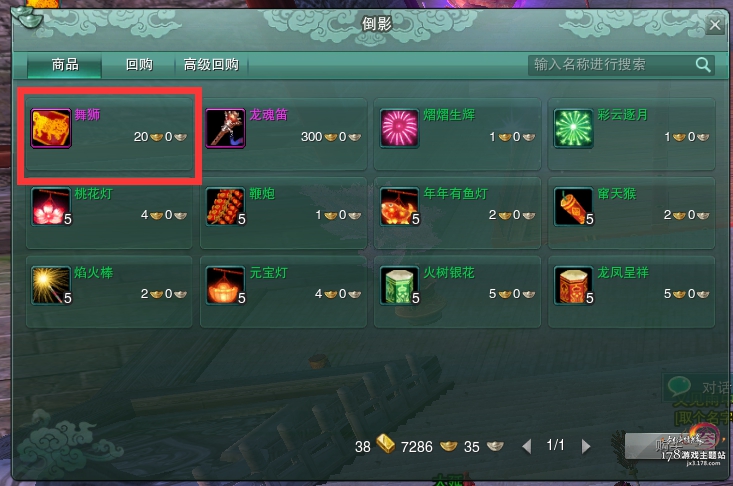Click the 鞭炮 firecracker string icon
This screenshot has width=733, height=486.
225,207
